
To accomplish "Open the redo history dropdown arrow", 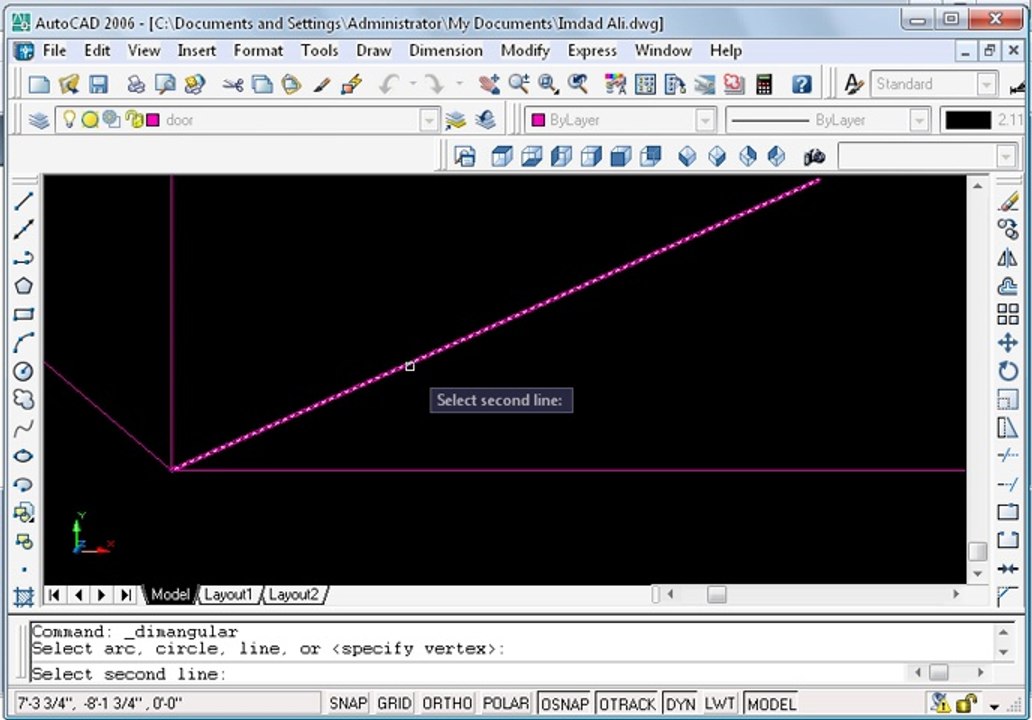I will point(459,84).
